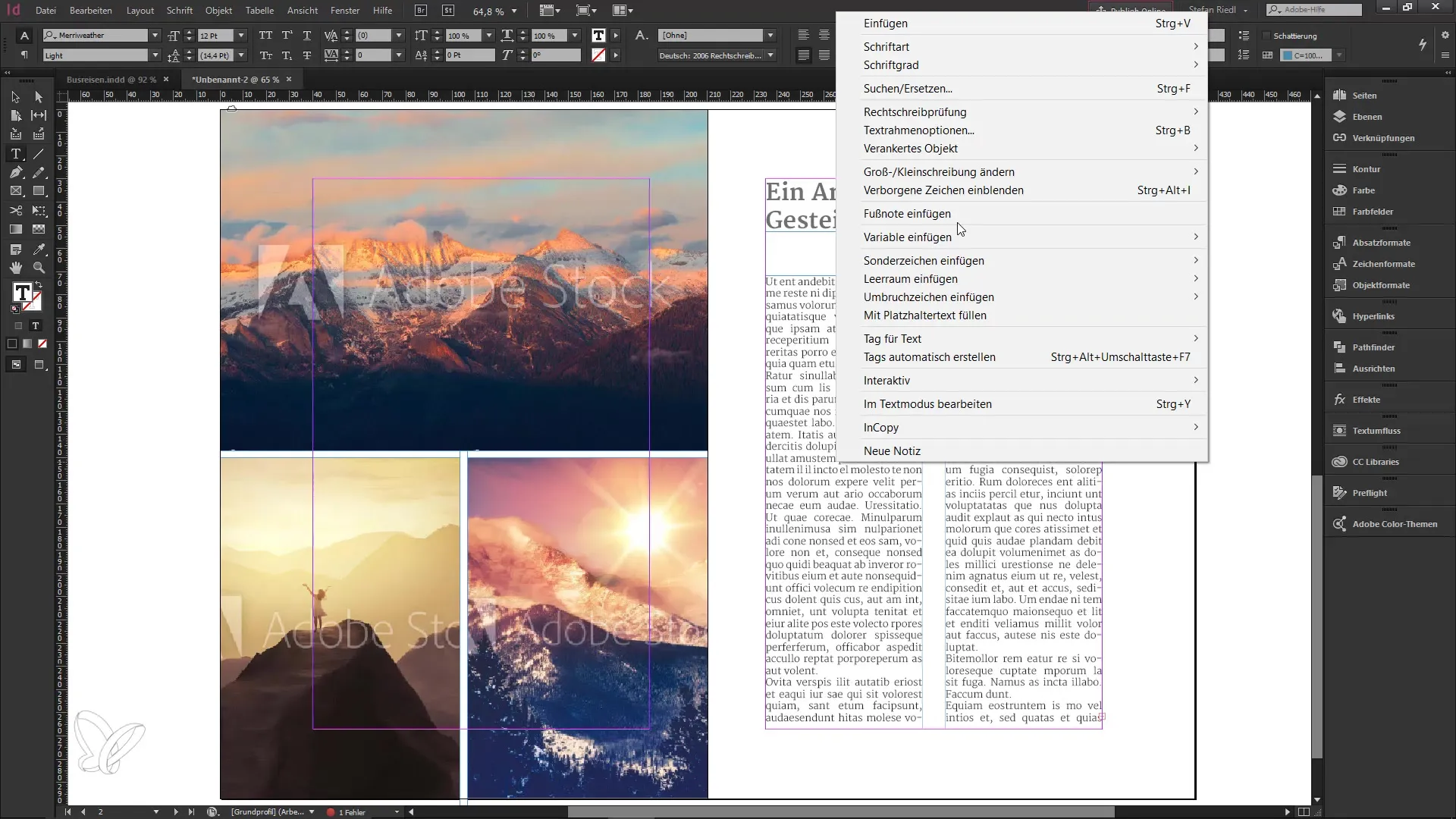The width and height of the screenshot is (1456, 819).
Task: Choose Fußnote einfügen from context menu
Action: click(x=1021, y=214)
